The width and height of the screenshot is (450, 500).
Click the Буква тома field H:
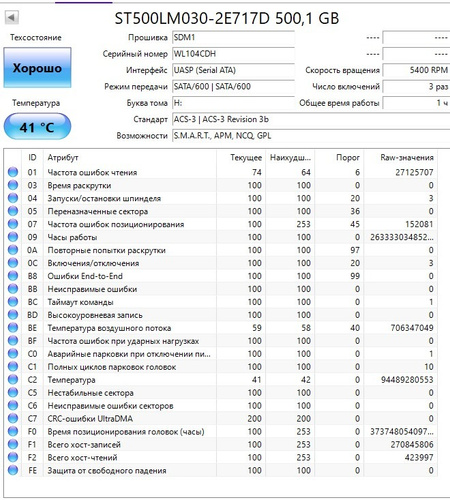click(x=233, y=103)
